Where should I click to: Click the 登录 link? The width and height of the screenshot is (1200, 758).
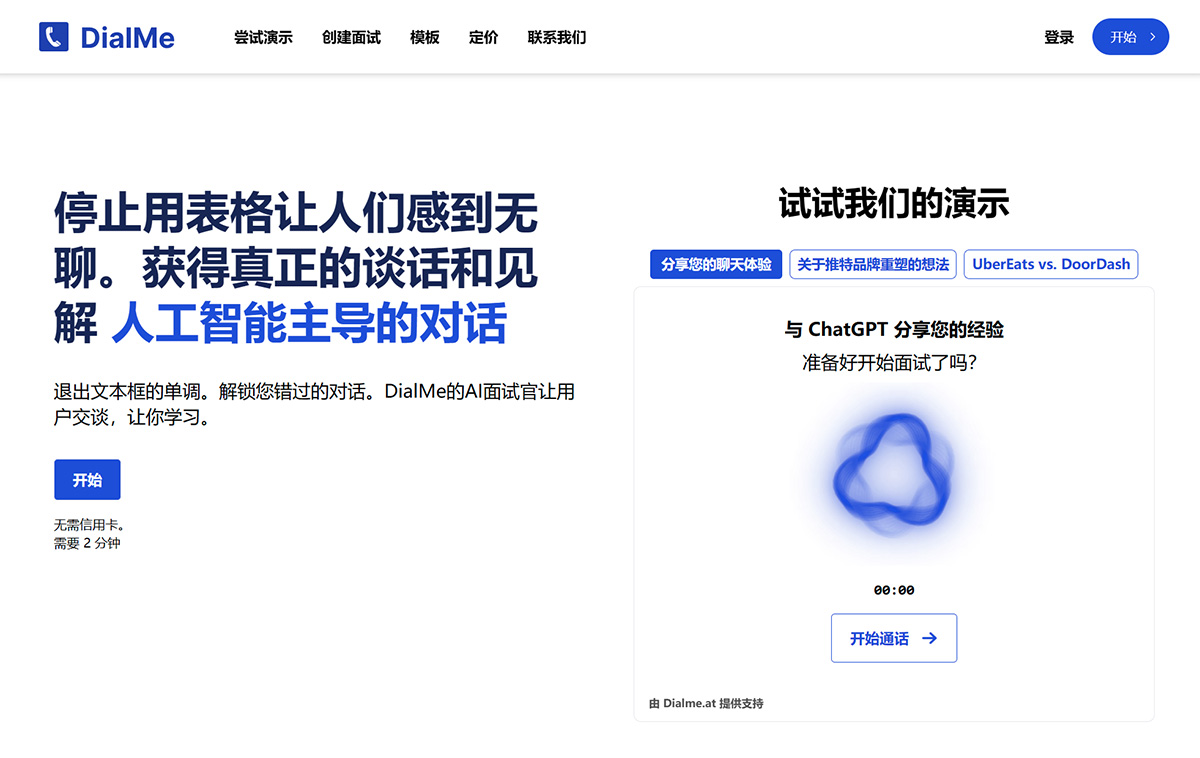pos(1058,37)
